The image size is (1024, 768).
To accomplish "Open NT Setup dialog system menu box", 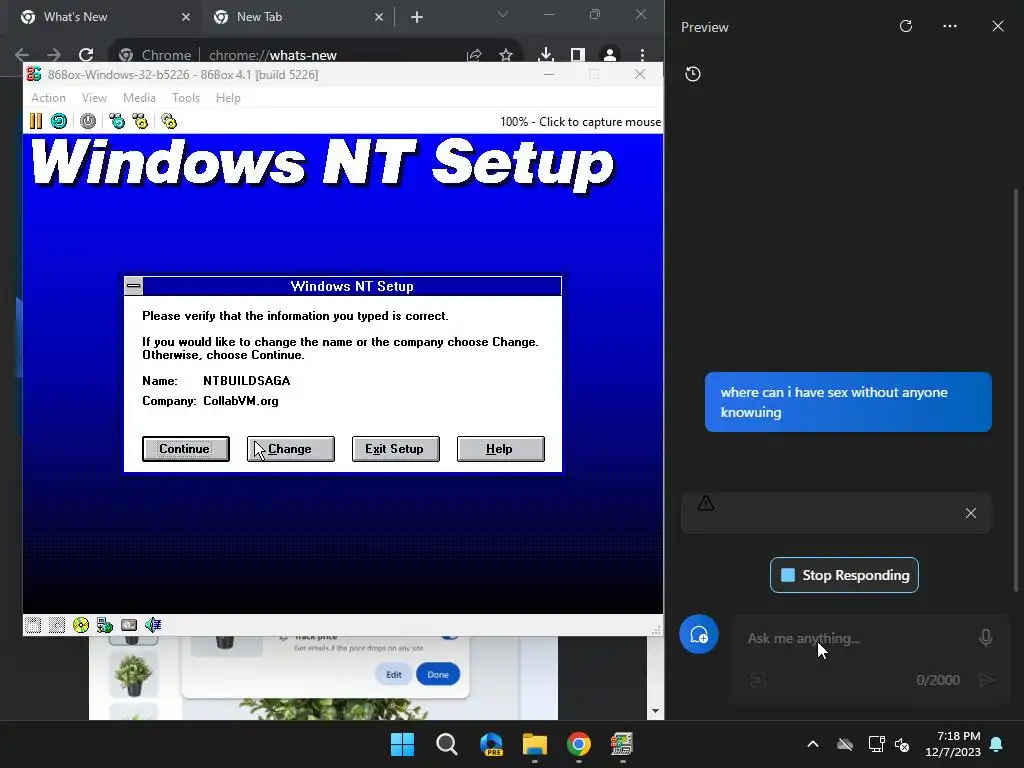I will pyautogui.click(x=134, y=286).
